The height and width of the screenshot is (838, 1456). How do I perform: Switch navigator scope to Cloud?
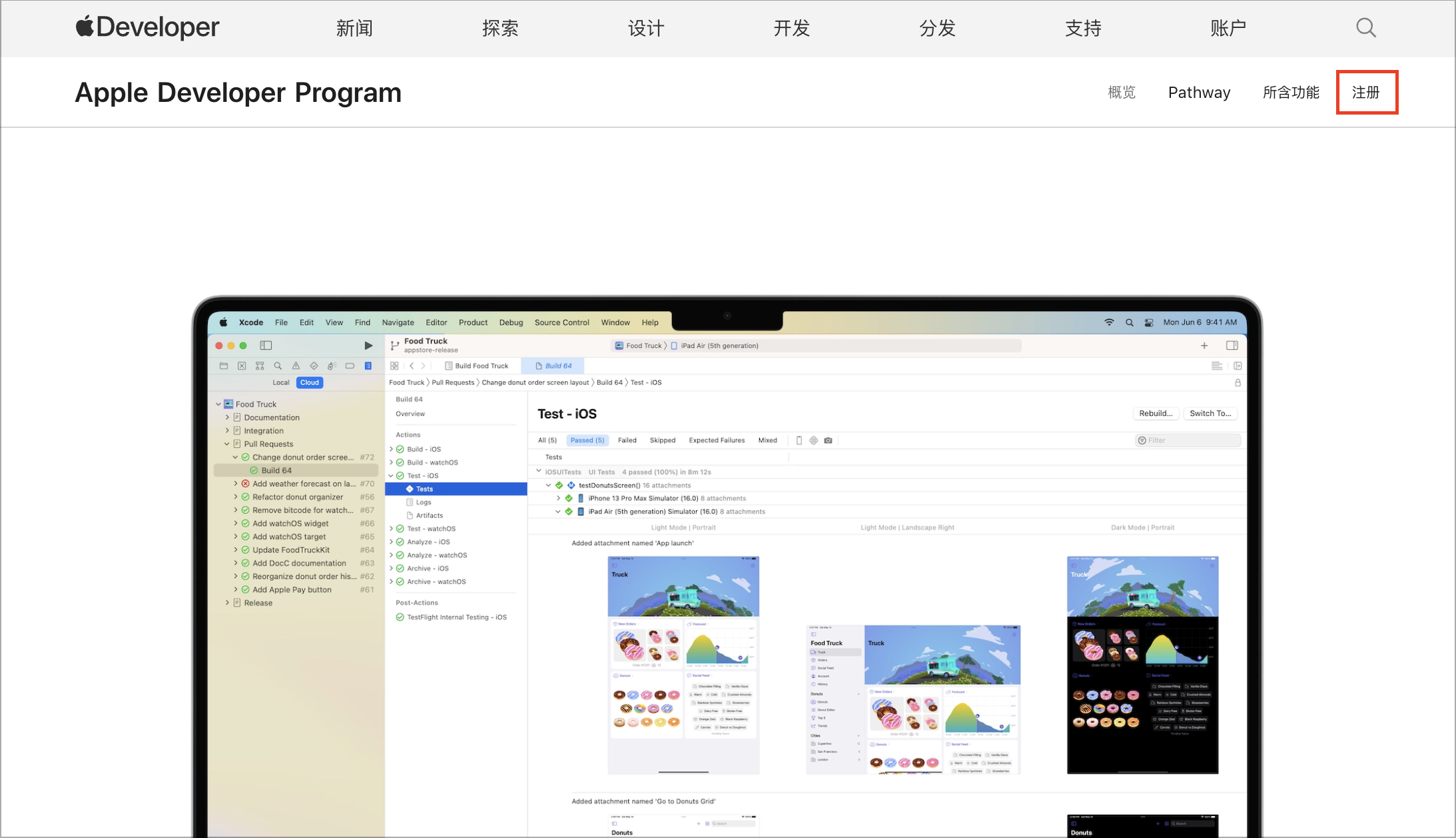[x=310, y=382]
